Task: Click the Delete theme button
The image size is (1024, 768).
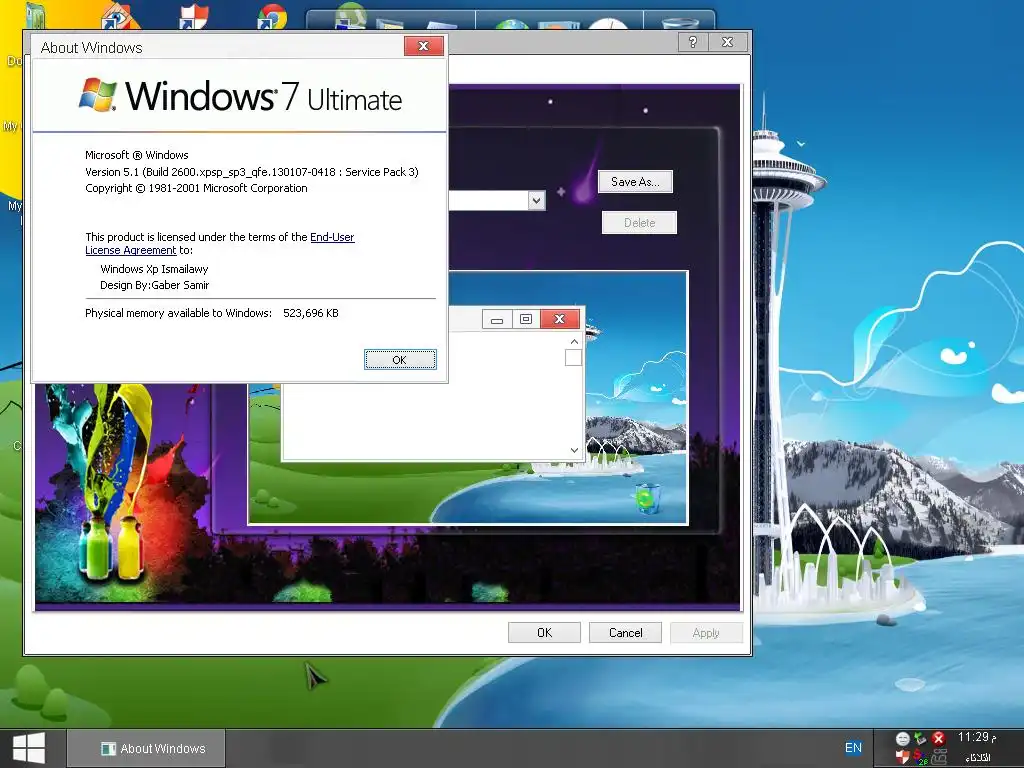Action: [x=639, y=223]
